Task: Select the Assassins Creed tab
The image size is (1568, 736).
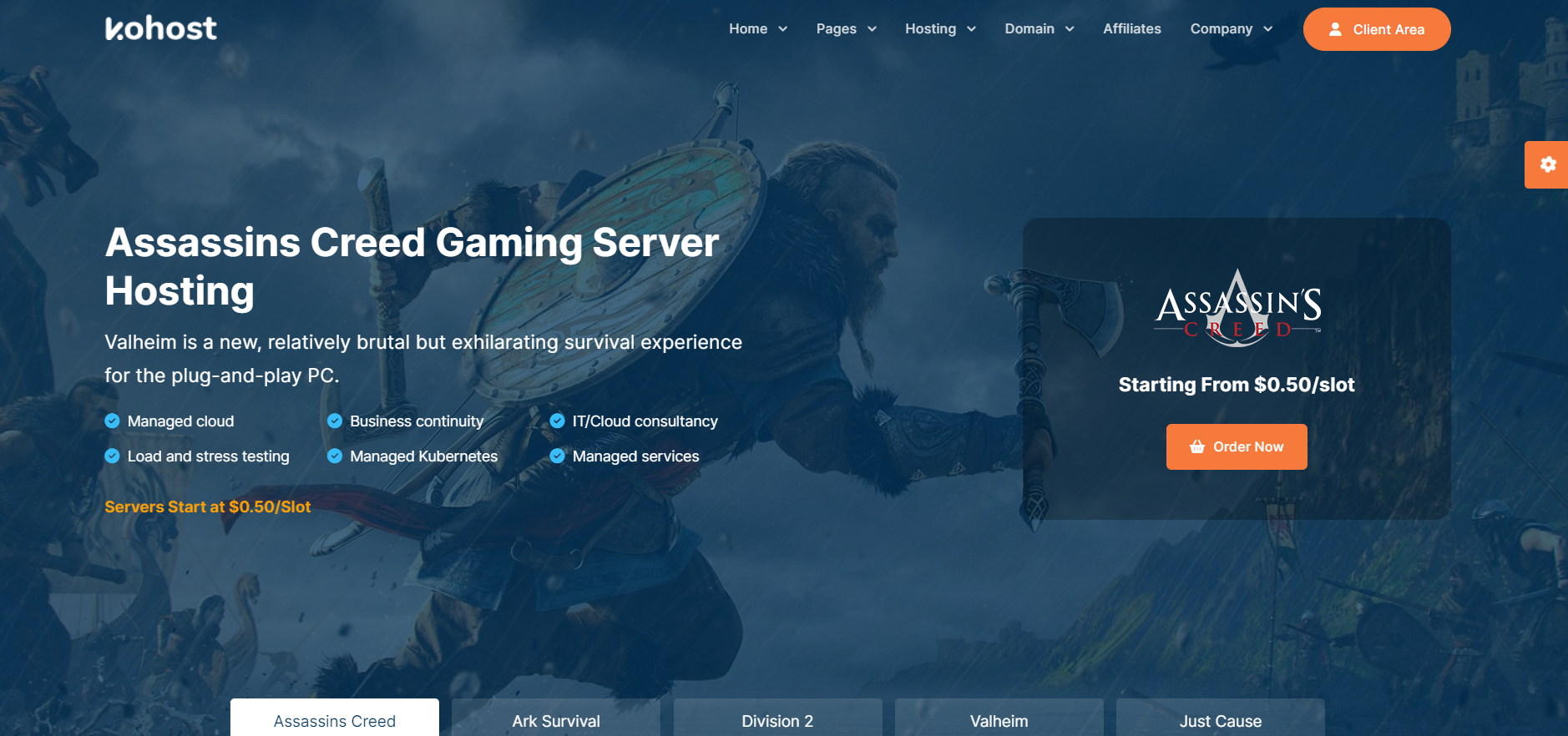Action: point(335,718)
